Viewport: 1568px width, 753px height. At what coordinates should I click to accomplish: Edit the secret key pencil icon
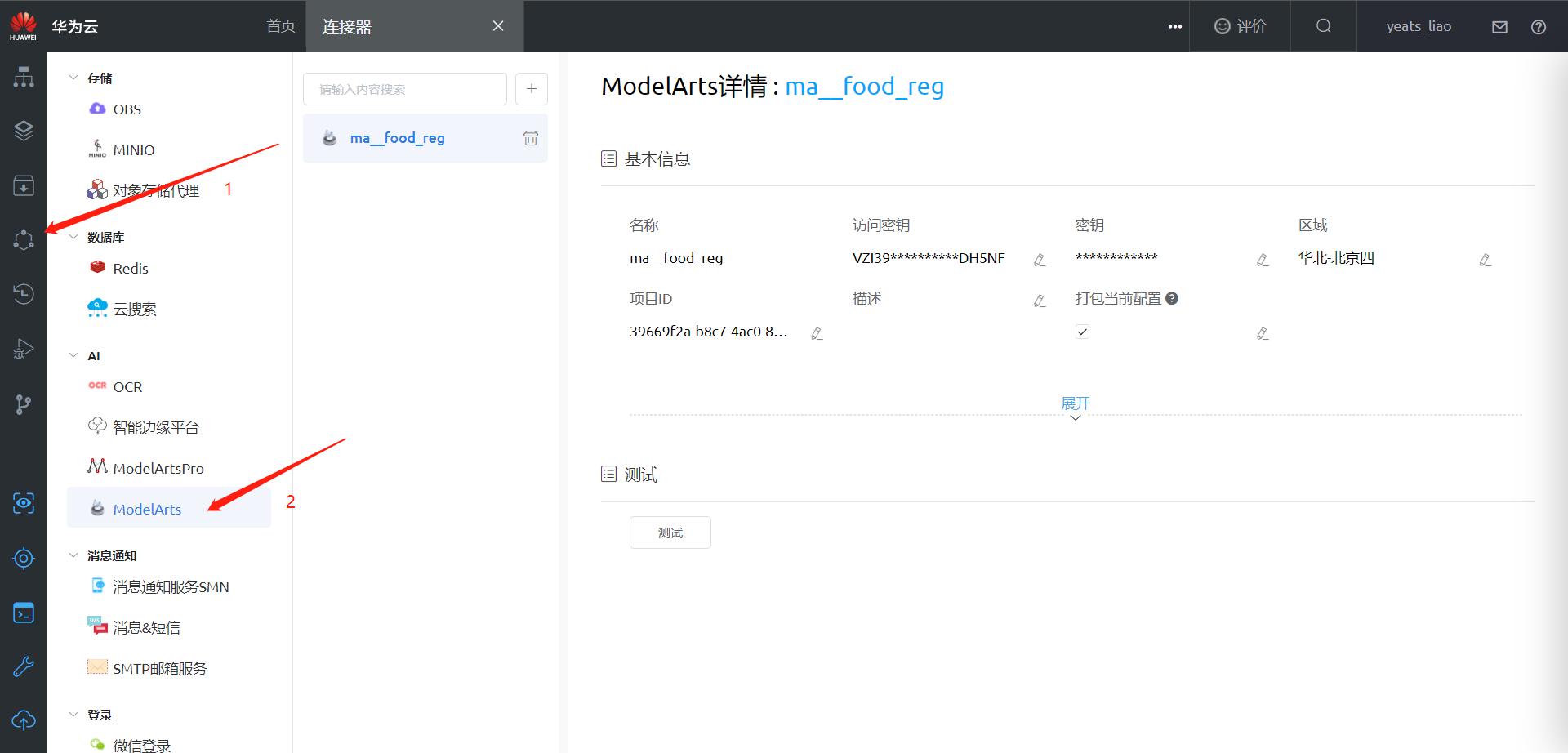click(1263, 260)
